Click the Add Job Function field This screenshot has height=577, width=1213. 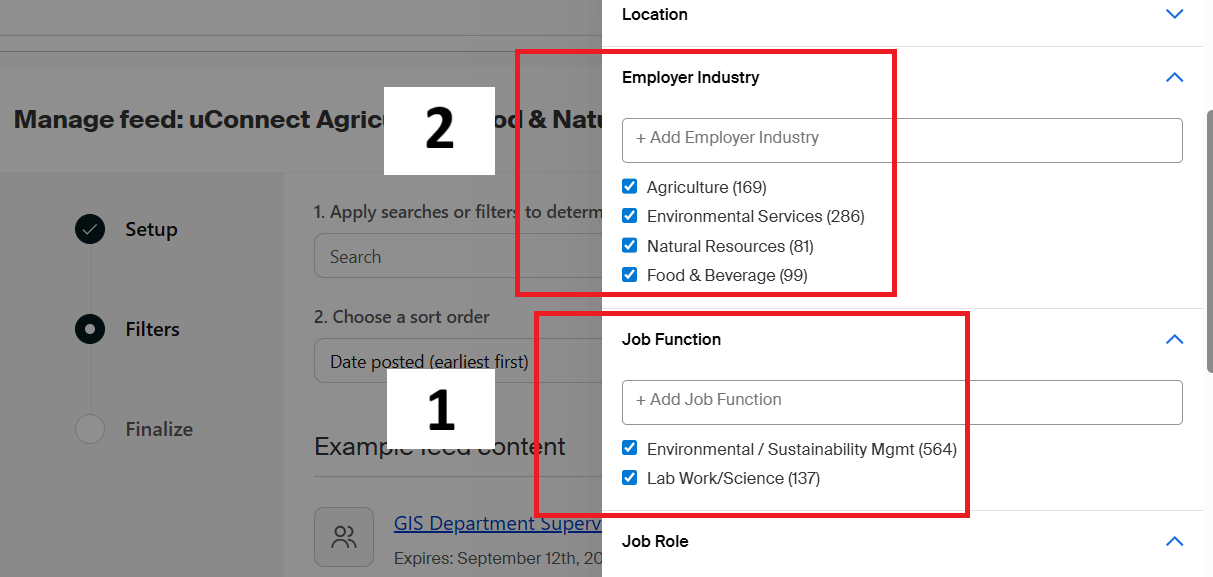pyautogui.click(x=902, y=401)
